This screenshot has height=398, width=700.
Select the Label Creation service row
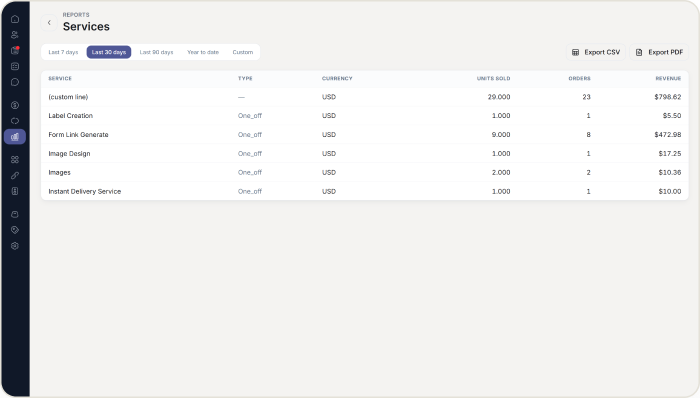point(365,116)
